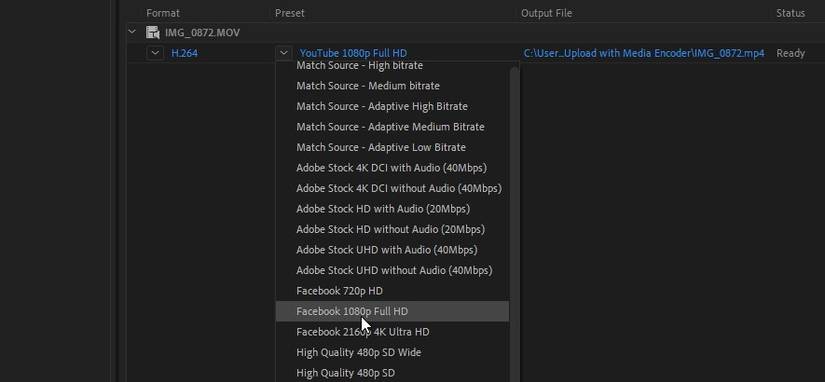Image resolution: width=825 pixels, height=382 pixels.
Task: Select Adobe Stock 4K DCI without Audio preset
Action: tap(392, 188)
